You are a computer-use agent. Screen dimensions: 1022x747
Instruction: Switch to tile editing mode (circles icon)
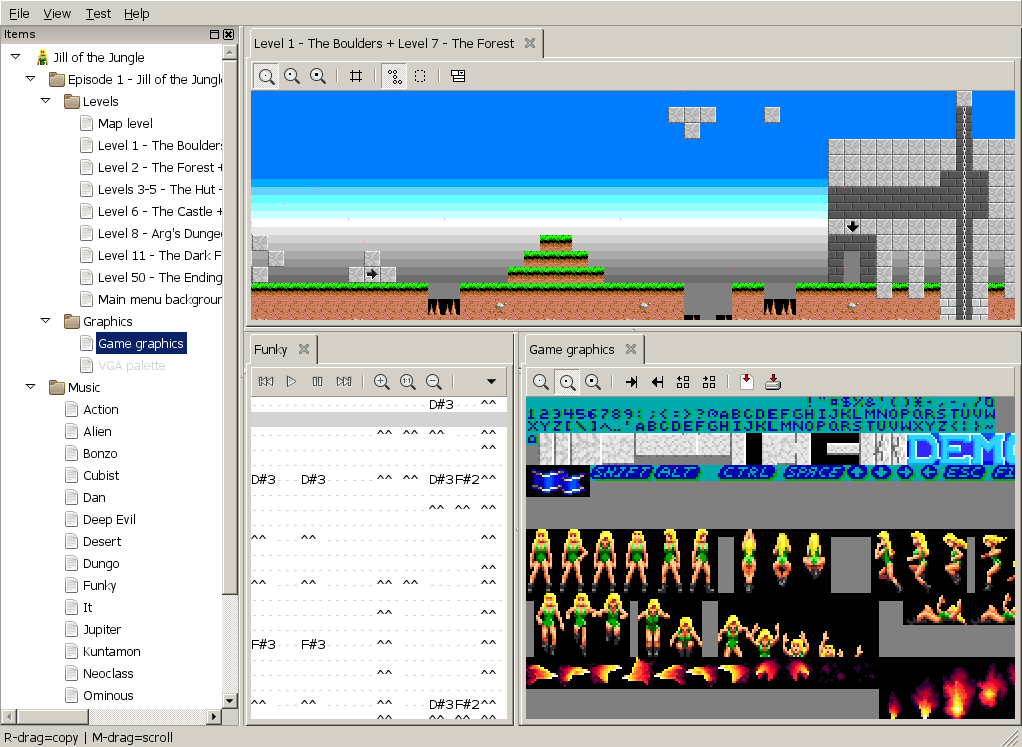394,76
